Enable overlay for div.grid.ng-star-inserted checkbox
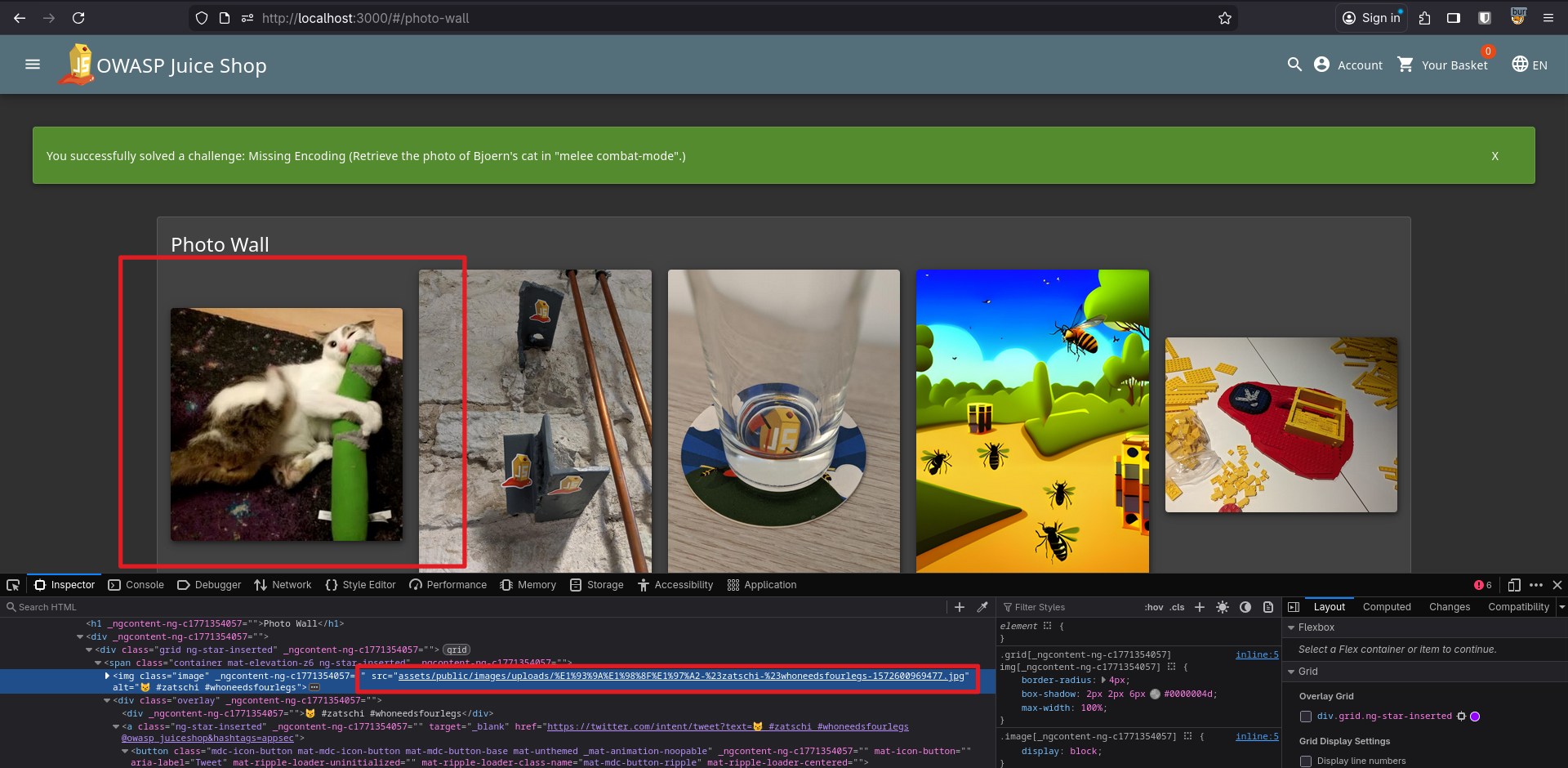 (1306, 717)
